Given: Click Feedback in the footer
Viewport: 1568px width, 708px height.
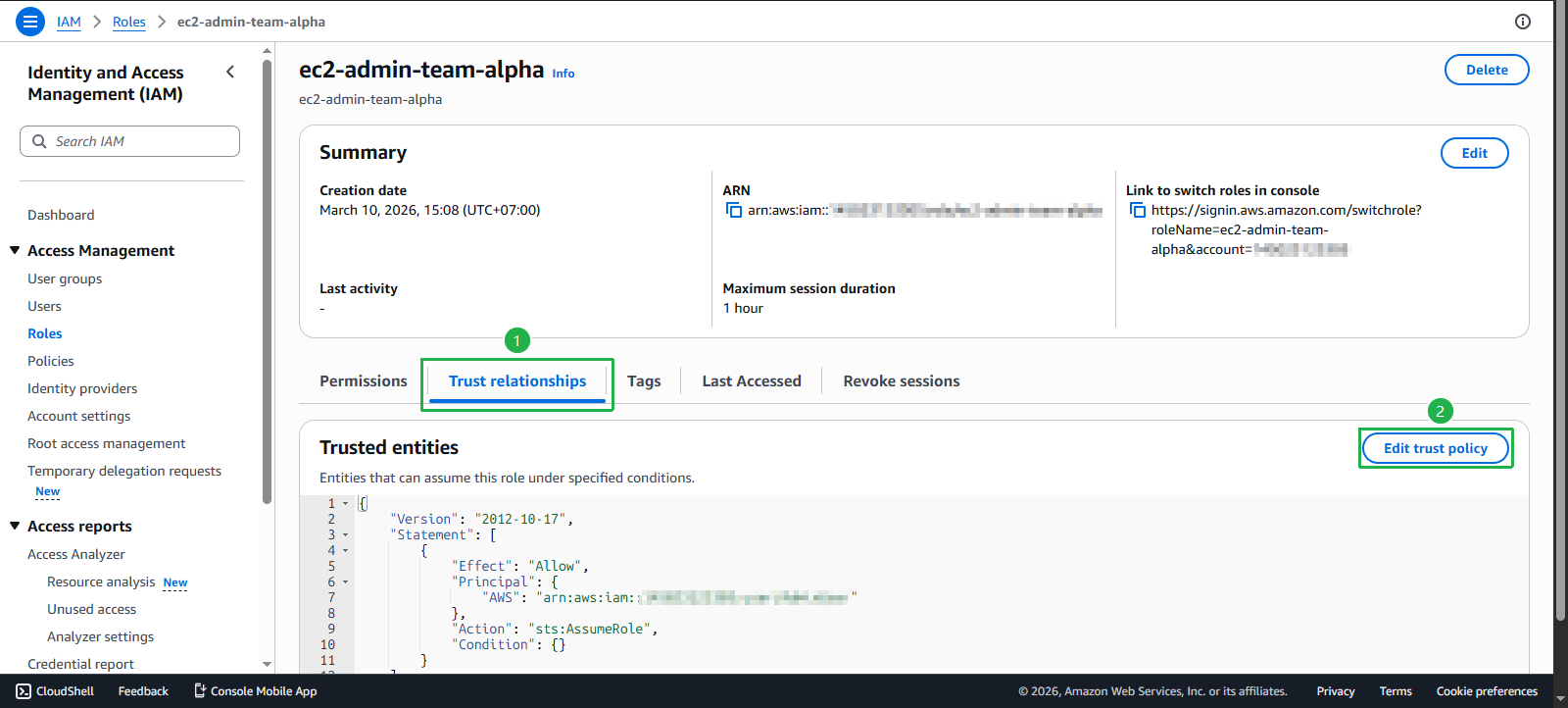Looking at the screenshot, I should (x=143, y=691).
